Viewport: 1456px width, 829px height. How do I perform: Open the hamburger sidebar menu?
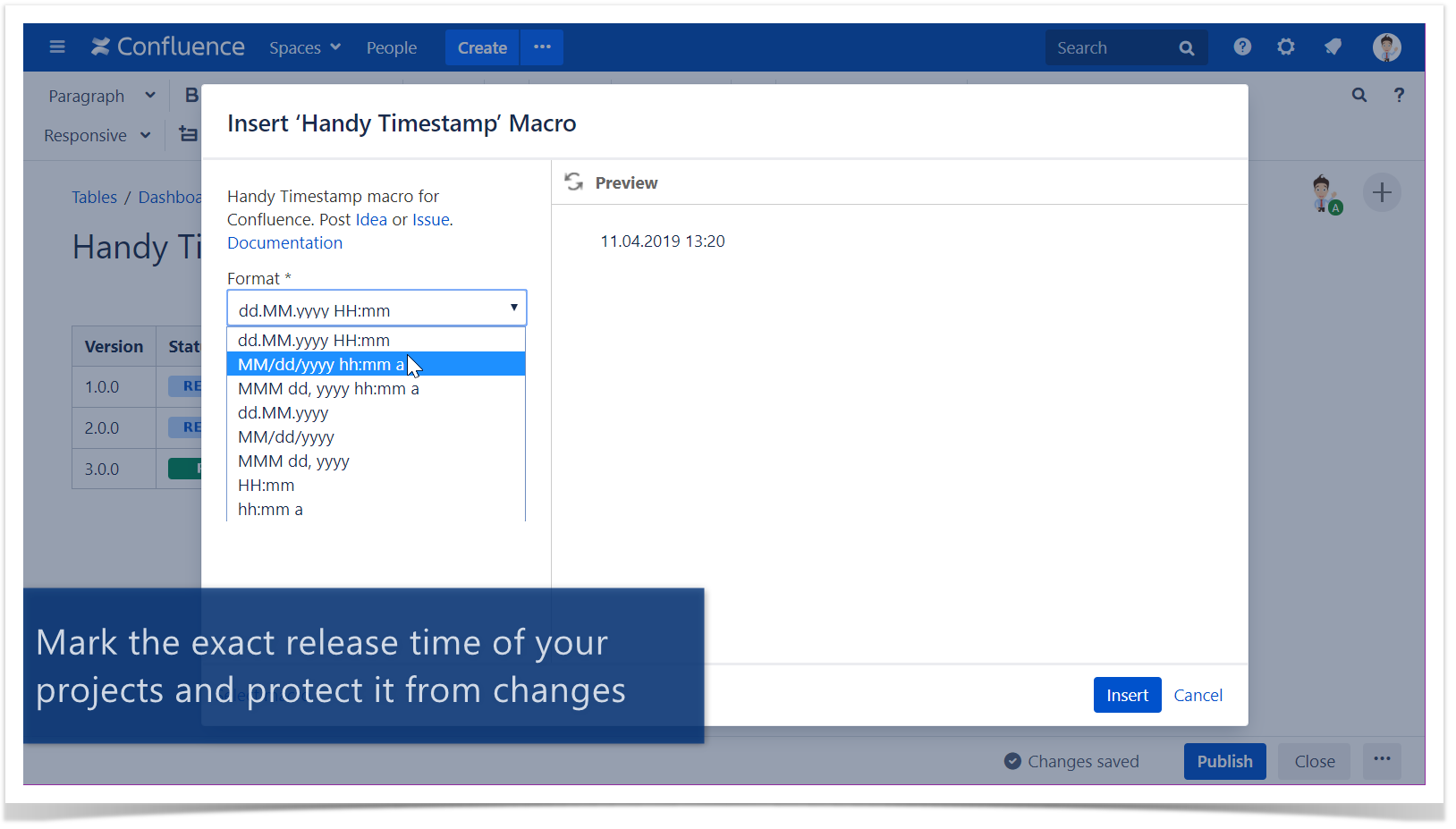(57, 47)
